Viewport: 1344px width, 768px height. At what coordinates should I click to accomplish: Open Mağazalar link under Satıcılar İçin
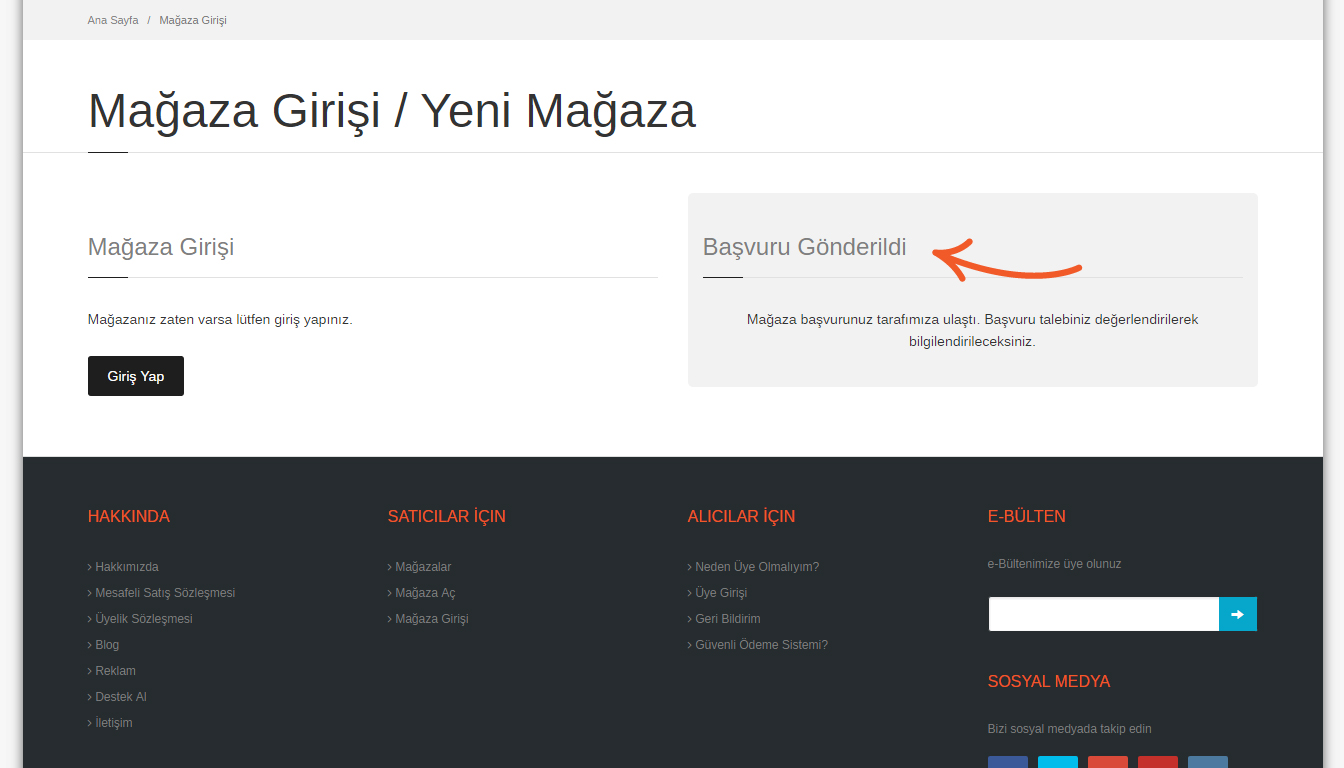[x=423, y=567]
